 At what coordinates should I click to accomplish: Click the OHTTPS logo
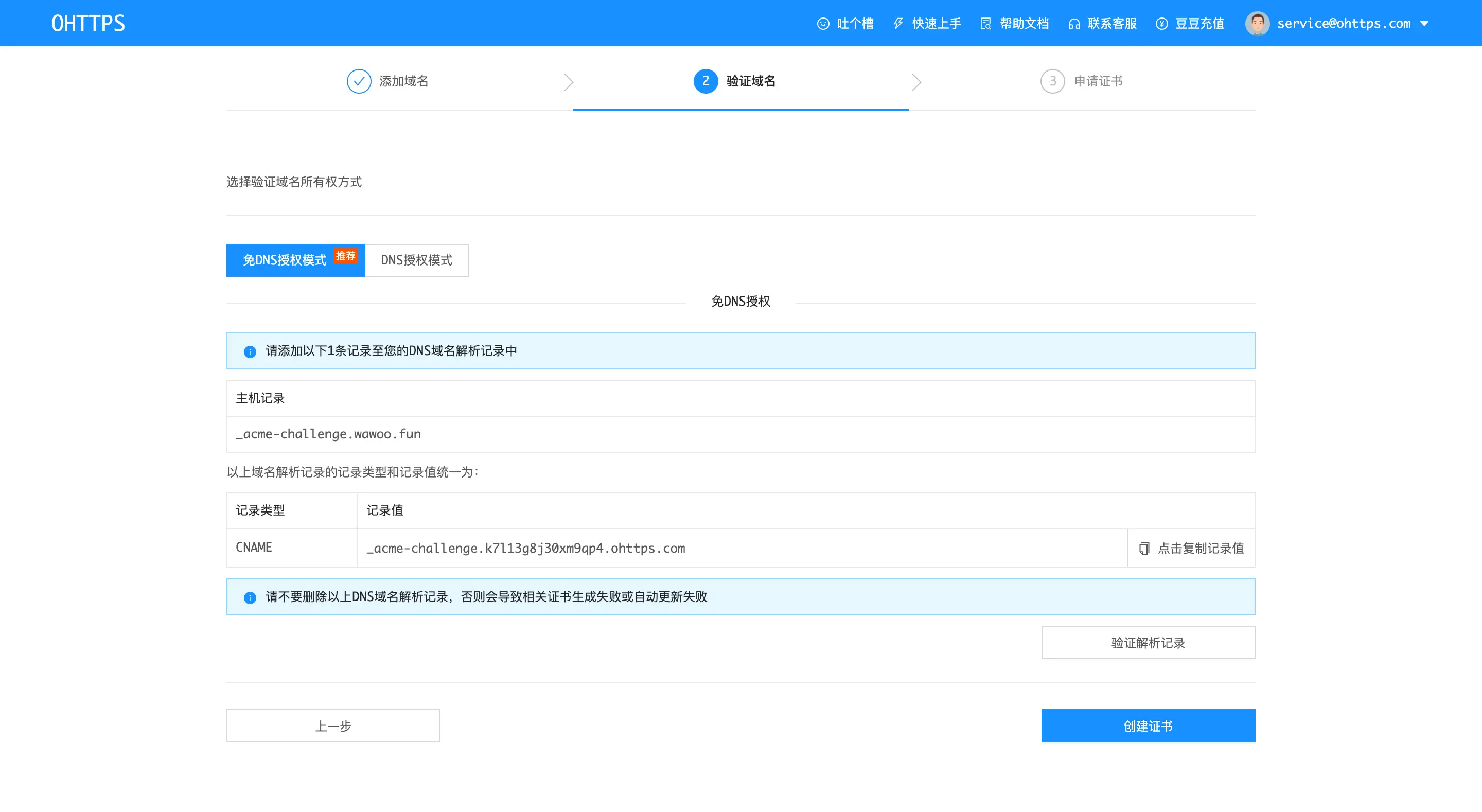coord(88,24)
